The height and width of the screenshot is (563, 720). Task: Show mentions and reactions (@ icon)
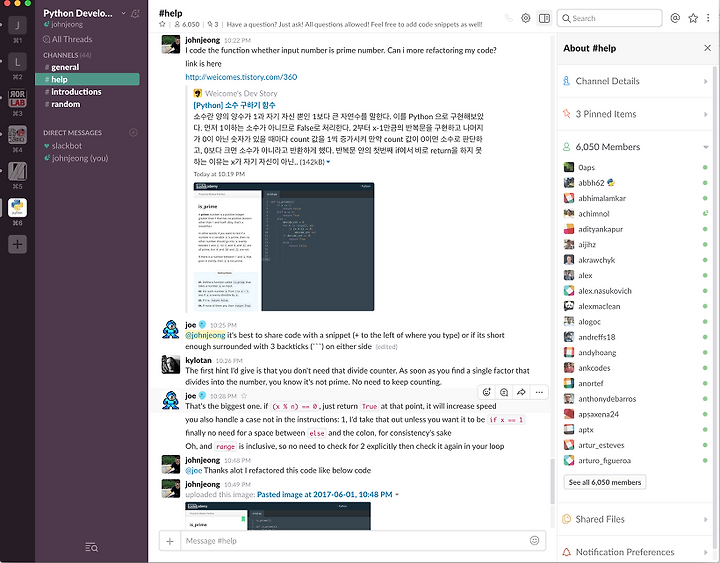point(675,18)
